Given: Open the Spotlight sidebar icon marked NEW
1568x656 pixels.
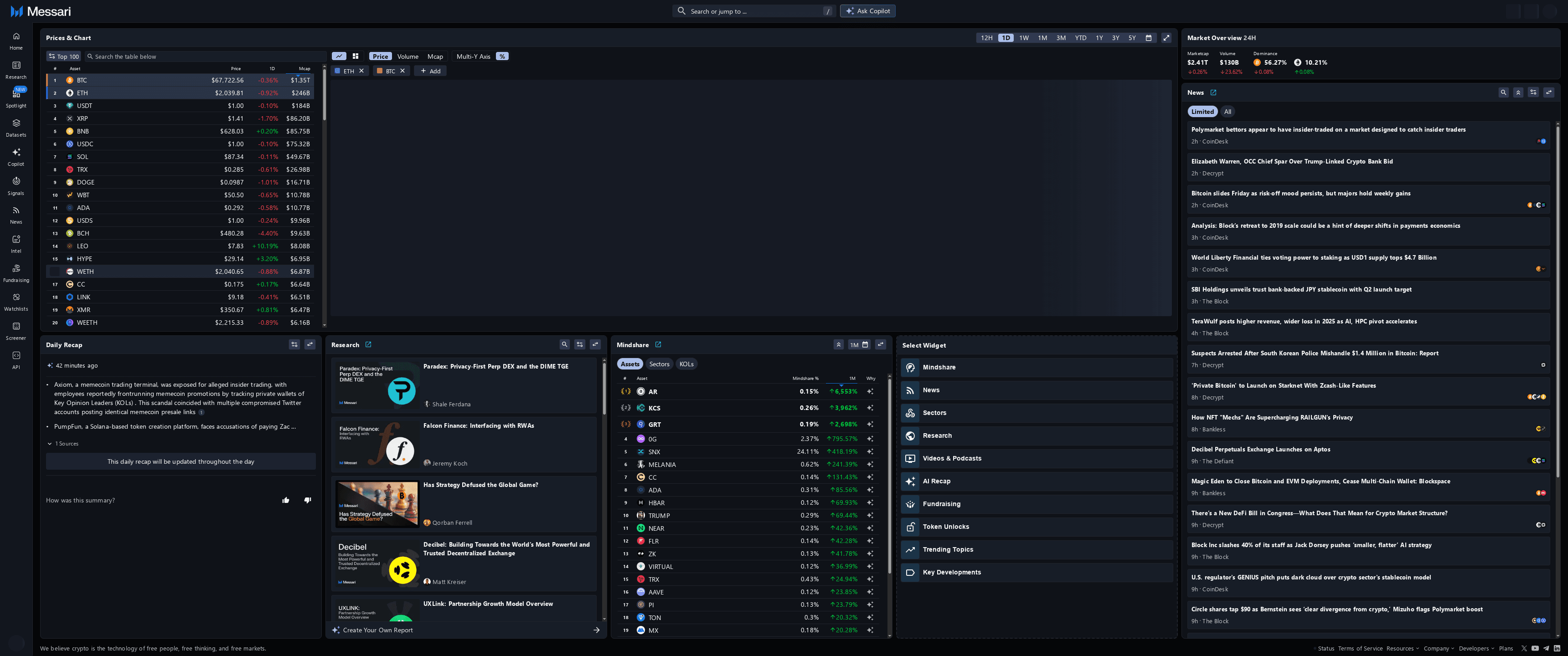Looking at the screenshot, I should point(16,96).
